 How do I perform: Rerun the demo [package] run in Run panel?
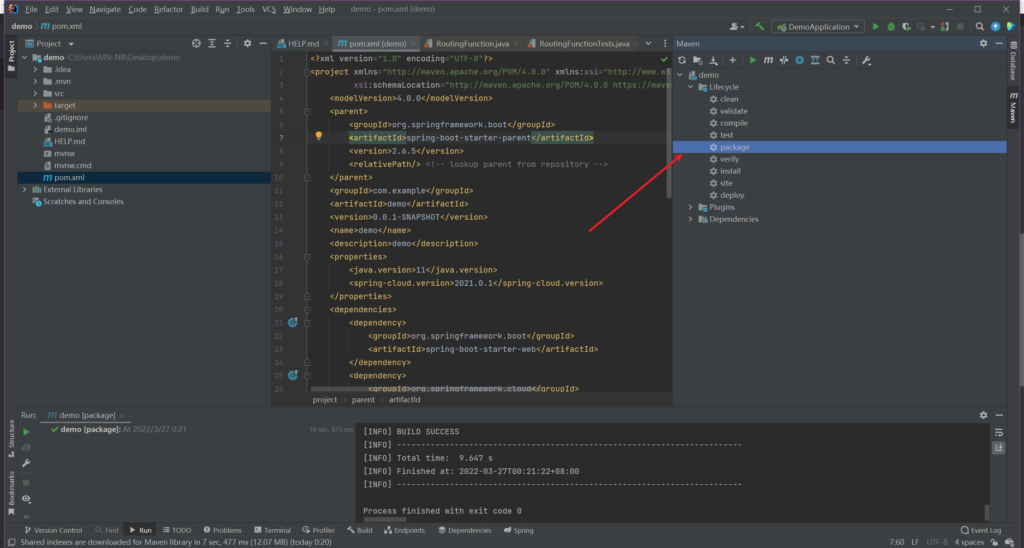26,432
